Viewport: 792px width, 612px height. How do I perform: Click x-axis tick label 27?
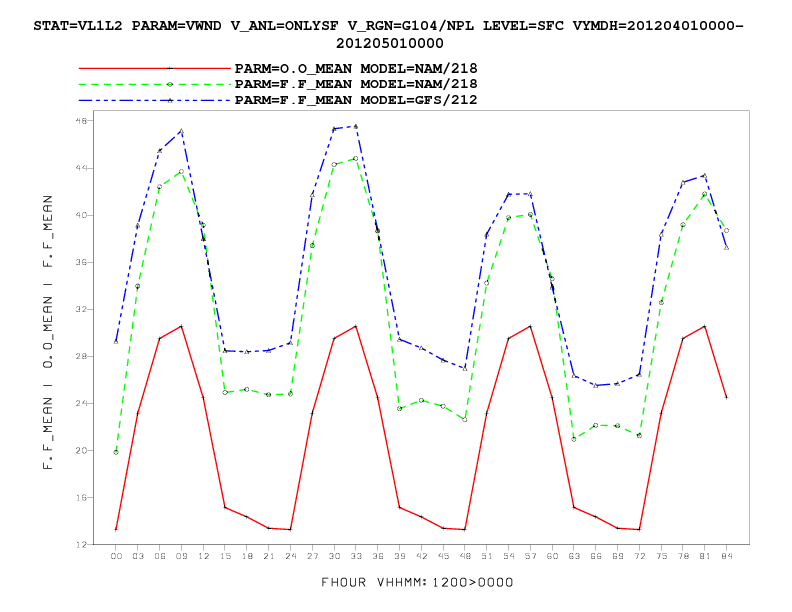[312, 556]
